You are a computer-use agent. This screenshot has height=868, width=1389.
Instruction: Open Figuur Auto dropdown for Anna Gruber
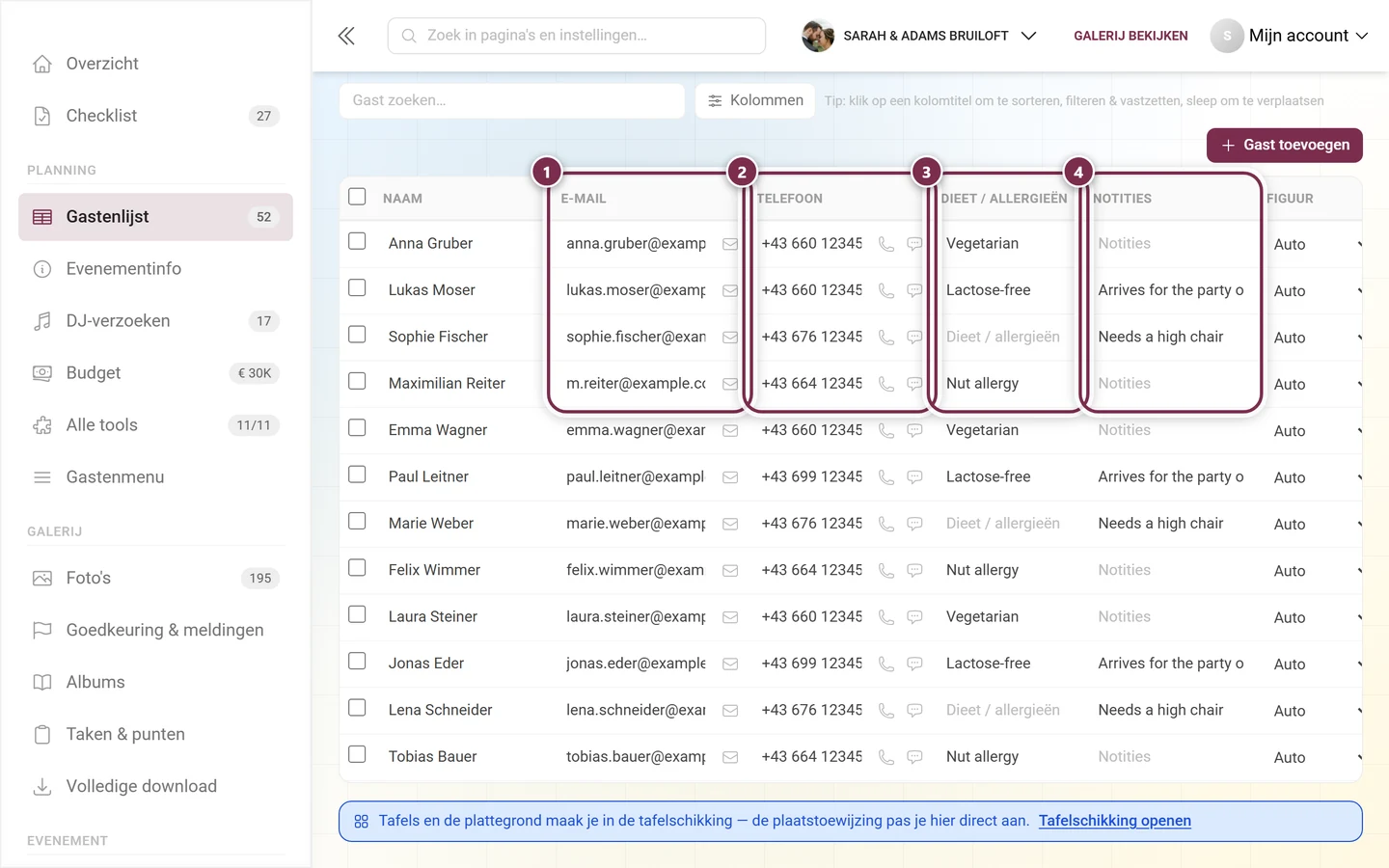(x=1316, y=244)
